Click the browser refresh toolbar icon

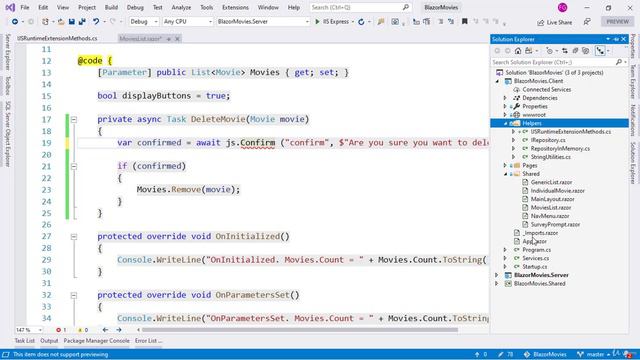coord(361,22)
